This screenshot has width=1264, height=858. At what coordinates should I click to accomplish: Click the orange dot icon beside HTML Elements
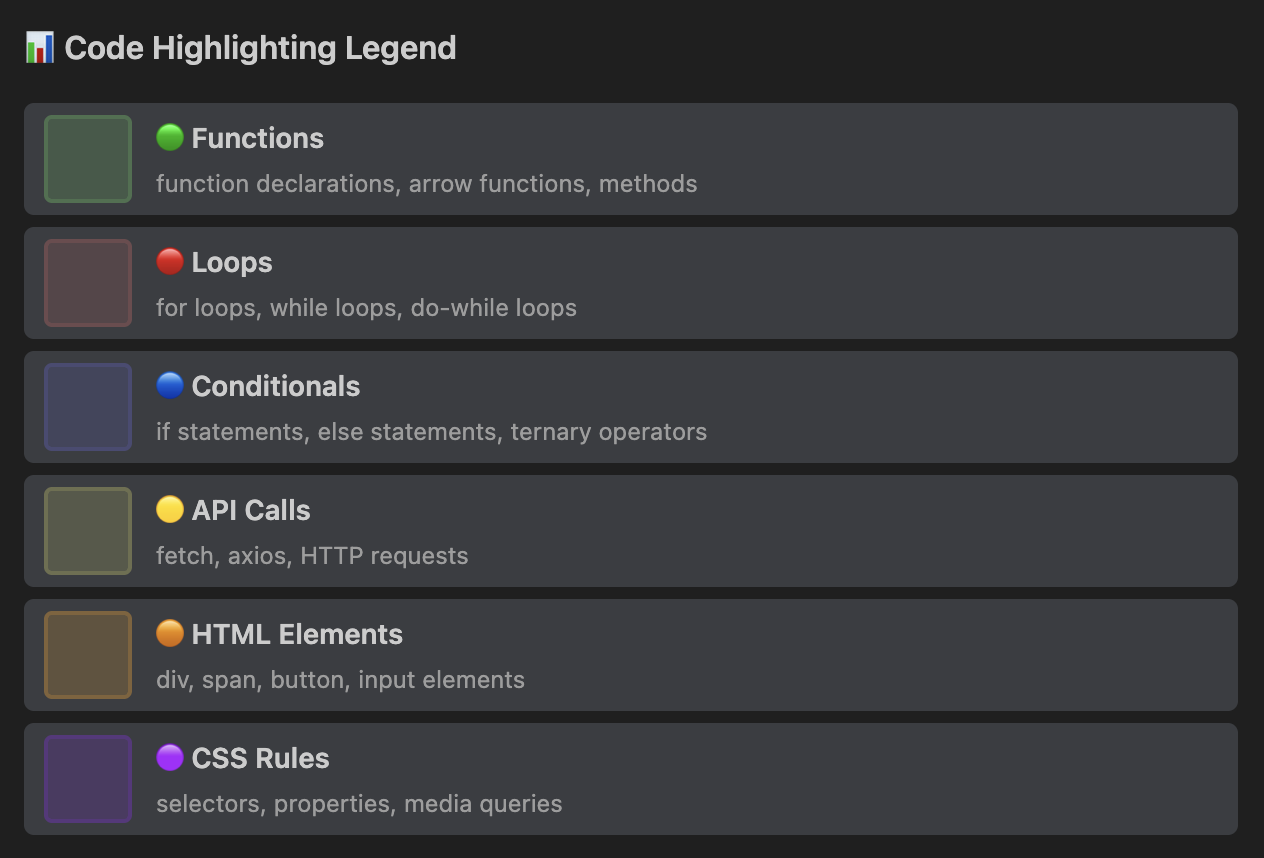point(169,633)
